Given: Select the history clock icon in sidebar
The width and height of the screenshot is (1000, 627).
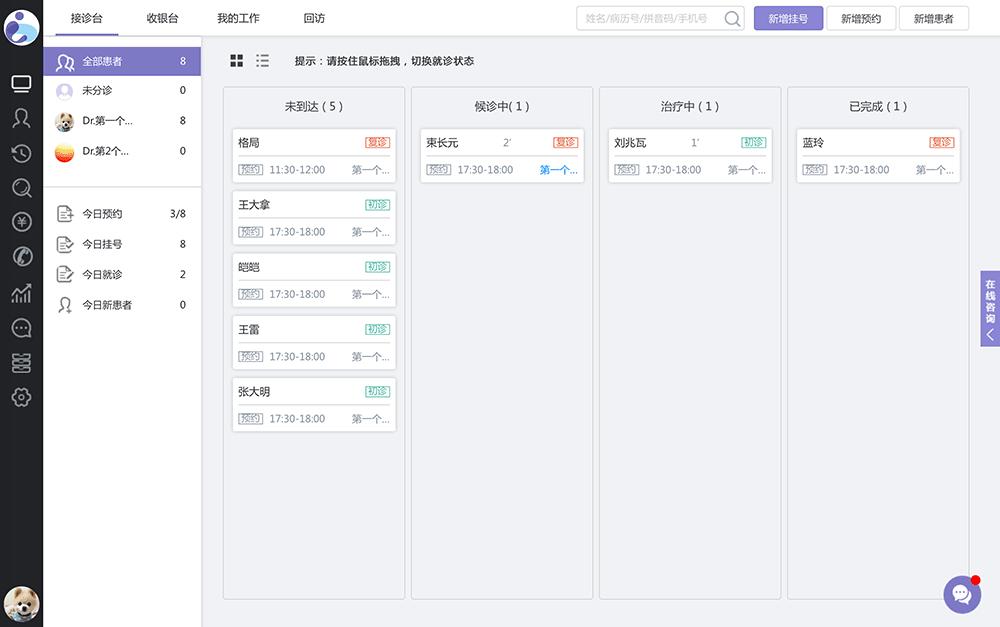Looking at the screenshot, I should [21, 153].
